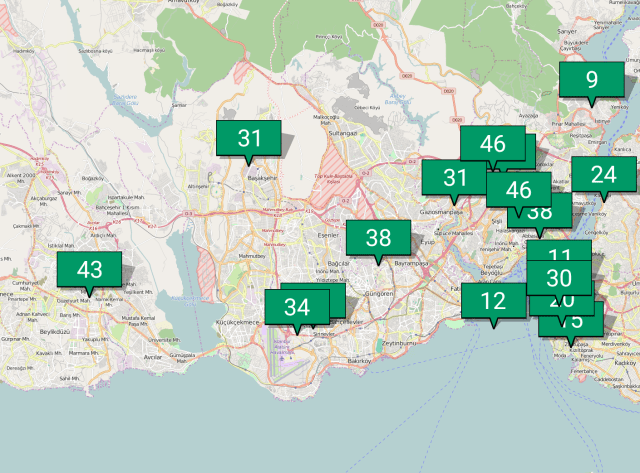Open the 31 marker above Gaziosmanpaşa
The image size is (640, 473).
click(x=455, y=178)
